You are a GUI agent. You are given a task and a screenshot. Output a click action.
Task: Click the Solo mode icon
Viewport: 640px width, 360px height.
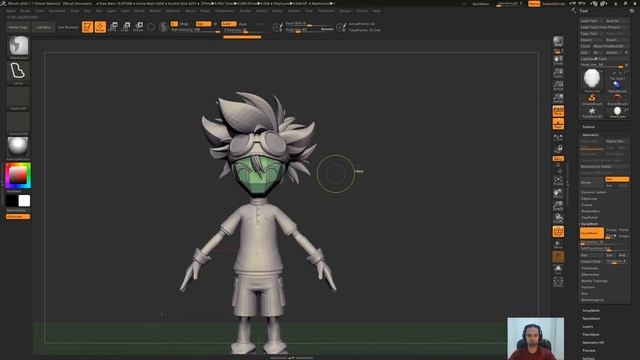(558, 269)
